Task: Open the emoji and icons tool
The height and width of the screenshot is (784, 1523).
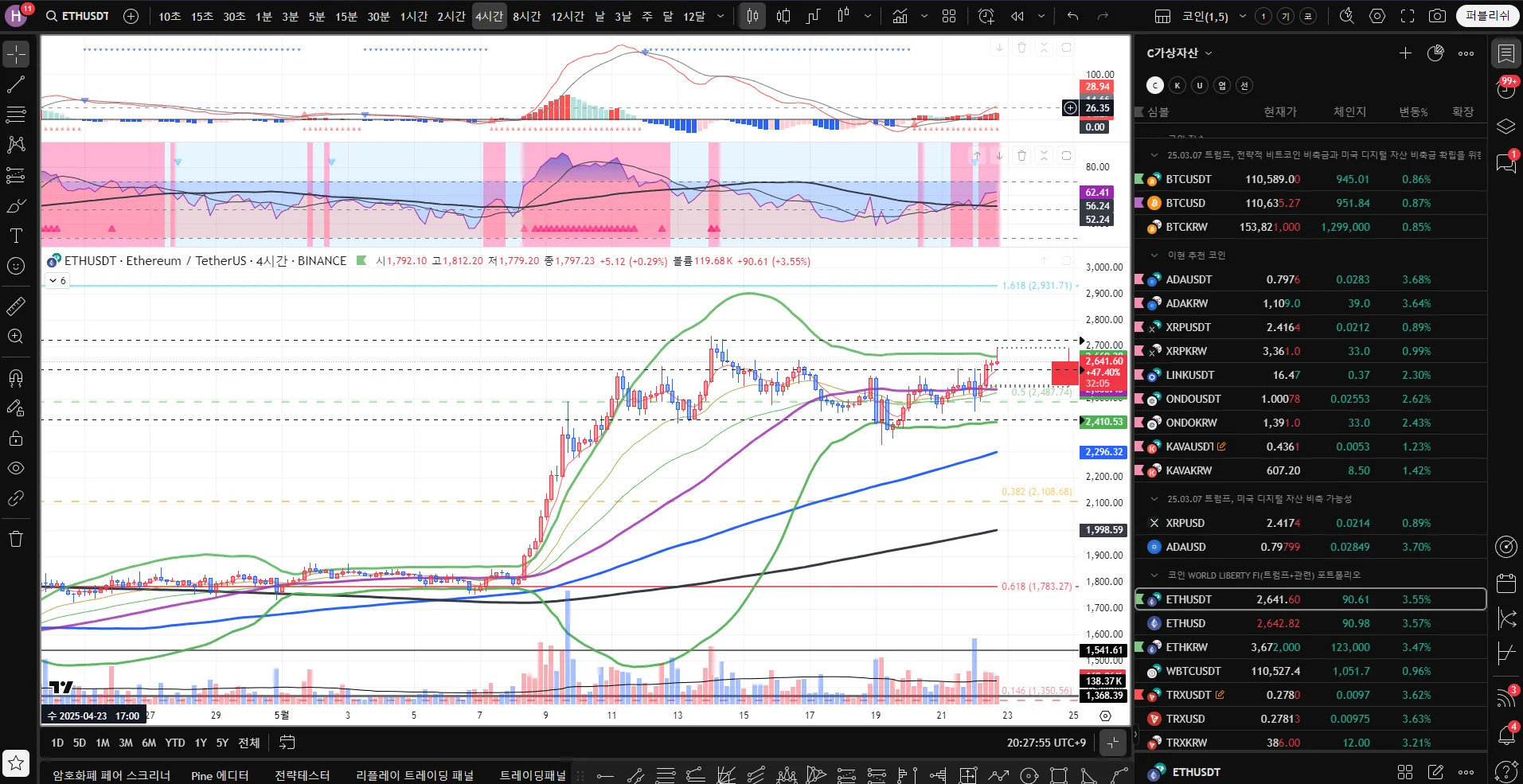Action: pos(16,266)
